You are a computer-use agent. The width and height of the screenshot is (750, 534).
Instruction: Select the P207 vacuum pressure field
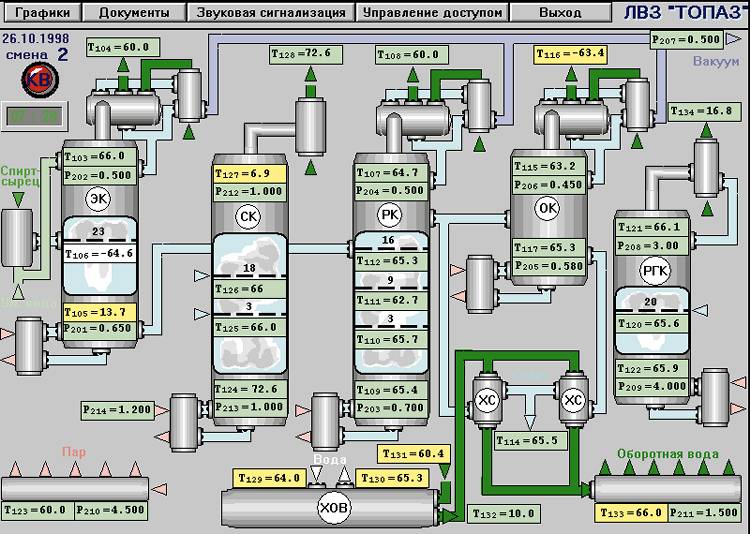pos(686,39)
